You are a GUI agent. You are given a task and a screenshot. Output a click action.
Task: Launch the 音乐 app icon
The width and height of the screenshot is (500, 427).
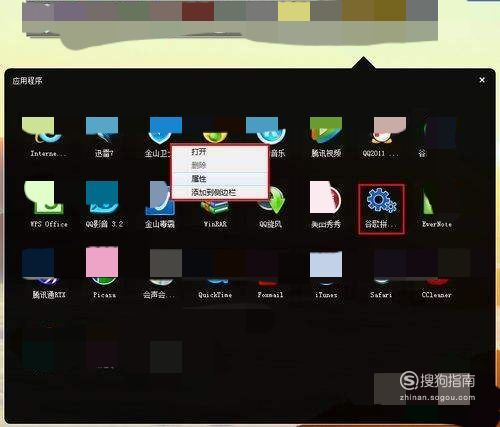pyautogui.click(x=270, y=131)
